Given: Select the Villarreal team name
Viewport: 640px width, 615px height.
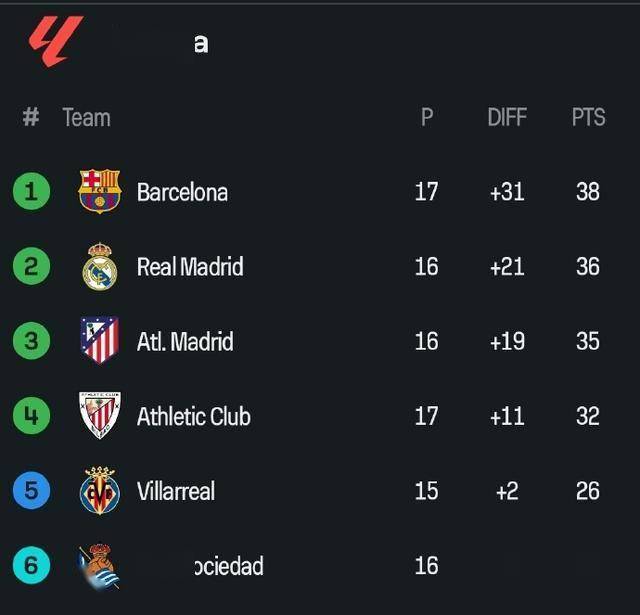Looking at the screenshot, I should coord(176,491).
